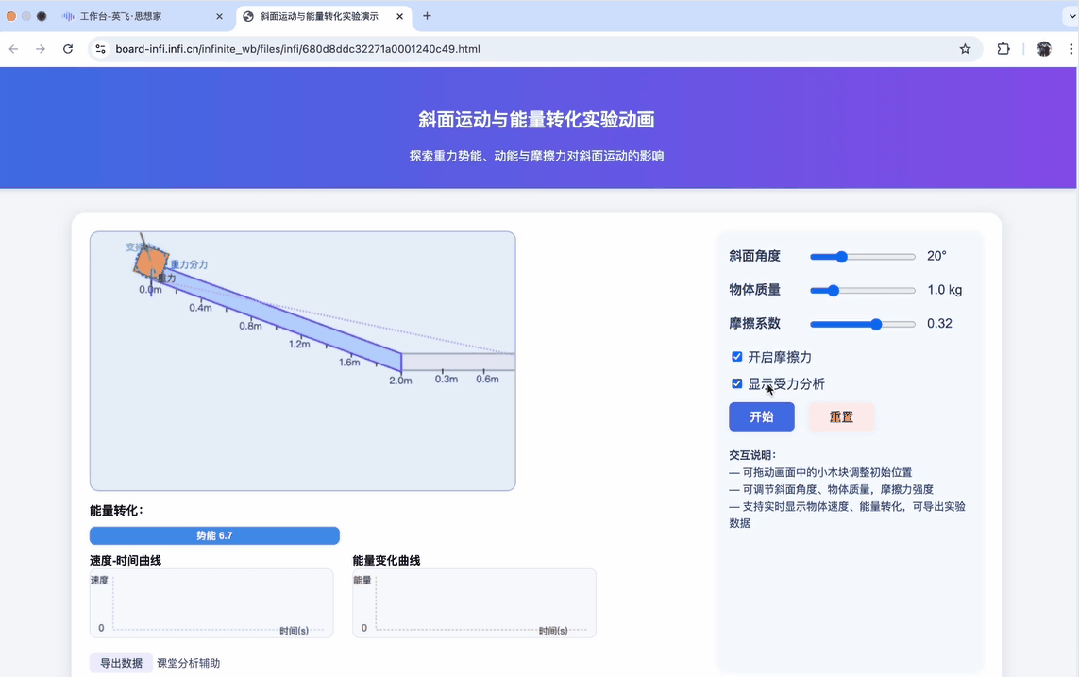Screen dimensions: 1079x677
Task: Click the 0.32 friction coefficient value
Action: coord(940,323)
